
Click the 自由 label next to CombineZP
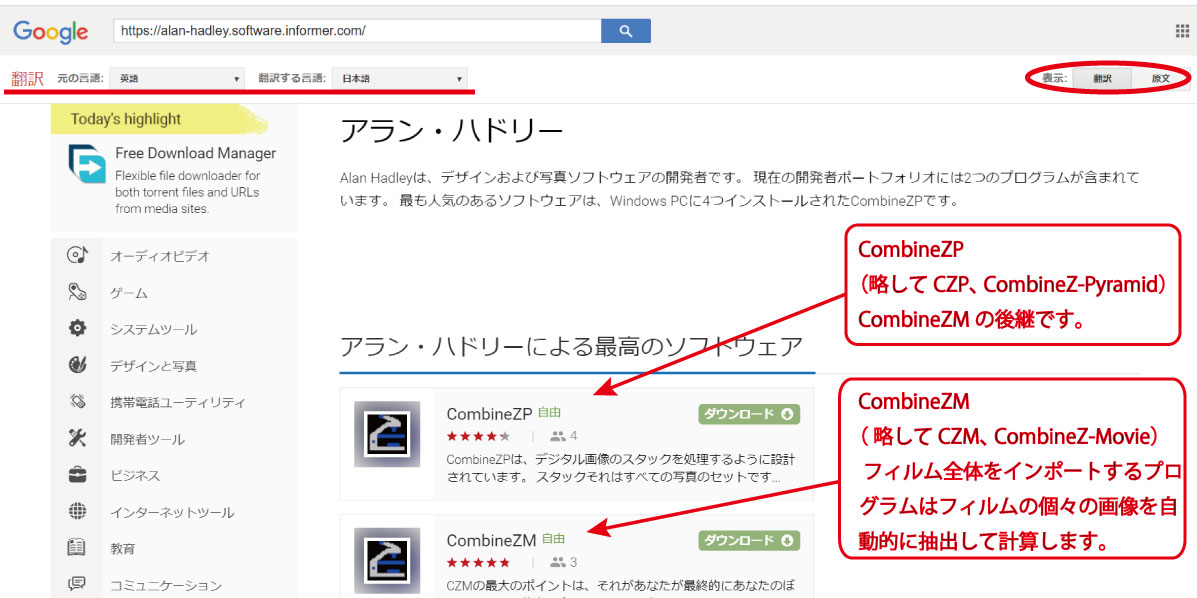(549, 412)
